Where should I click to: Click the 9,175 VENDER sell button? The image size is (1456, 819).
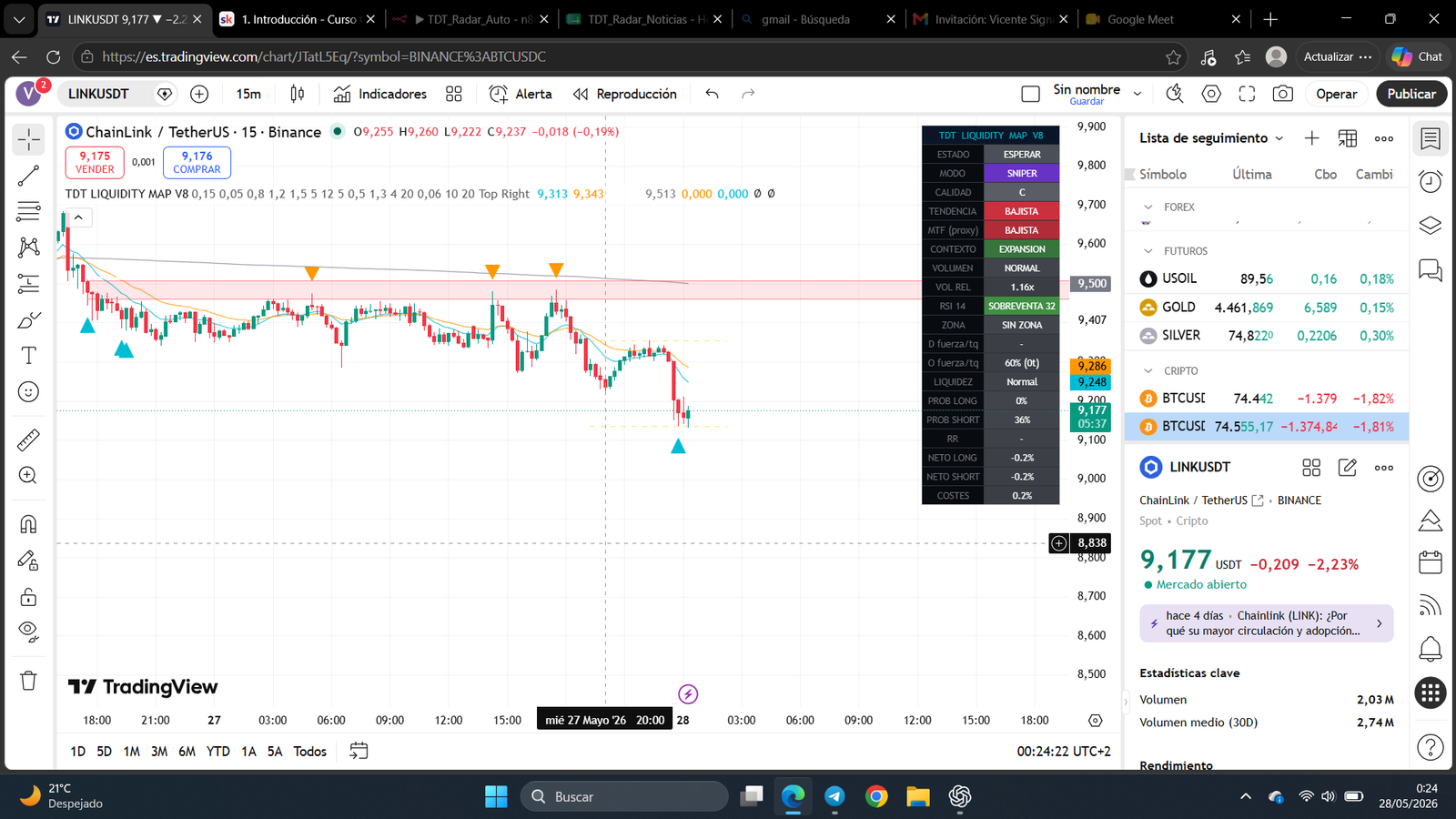95,162
